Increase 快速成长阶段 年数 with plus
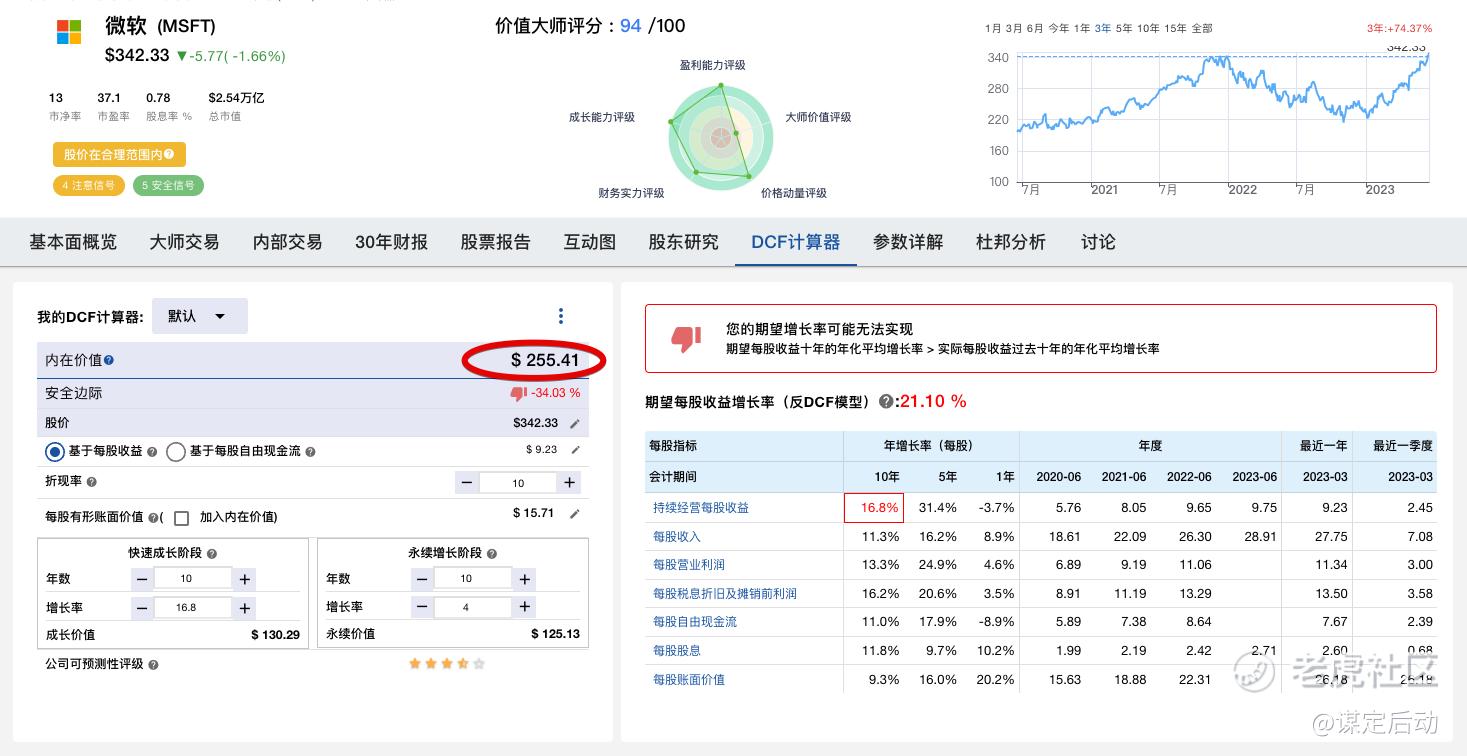The height and width of the screenshot is (756, 1467). tap(245, 579)
